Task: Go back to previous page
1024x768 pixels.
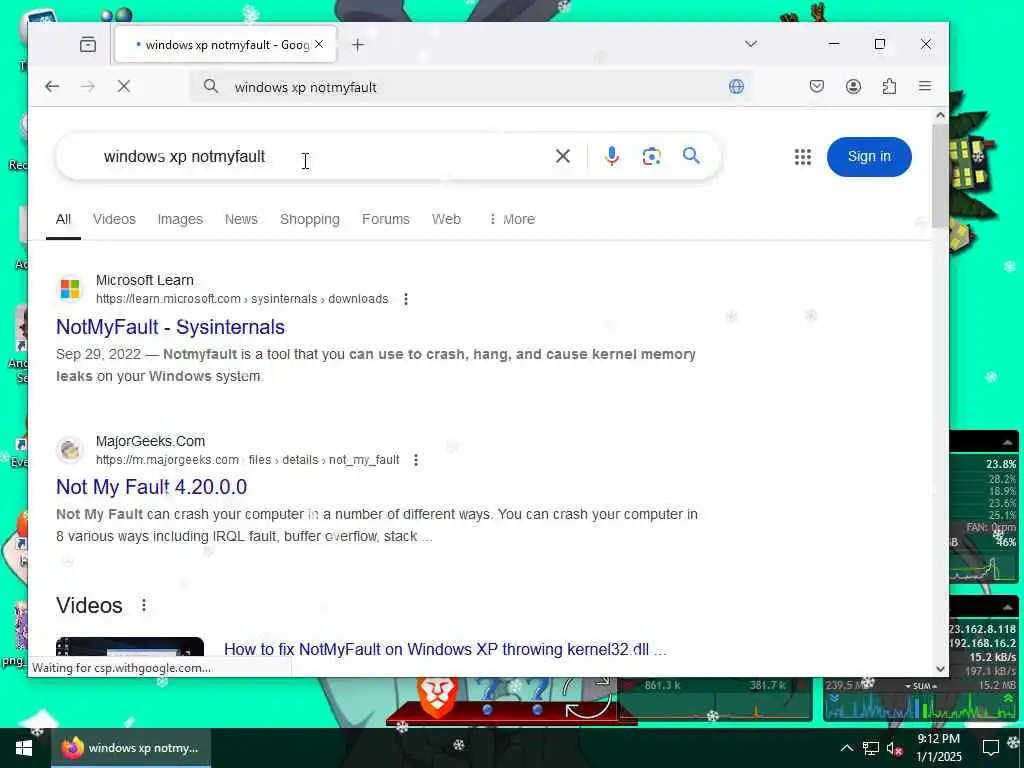Action: coord(52,86)
